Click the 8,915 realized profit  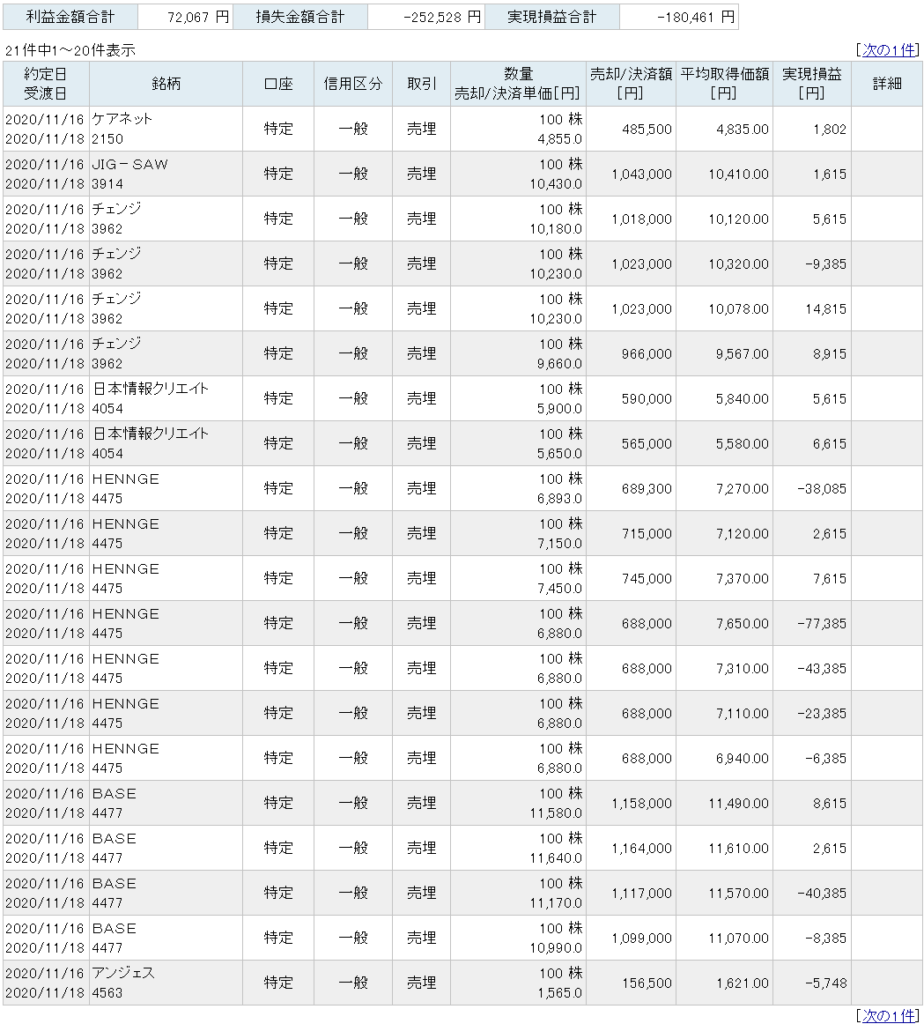pyautogui.click(x=829, y=354)
